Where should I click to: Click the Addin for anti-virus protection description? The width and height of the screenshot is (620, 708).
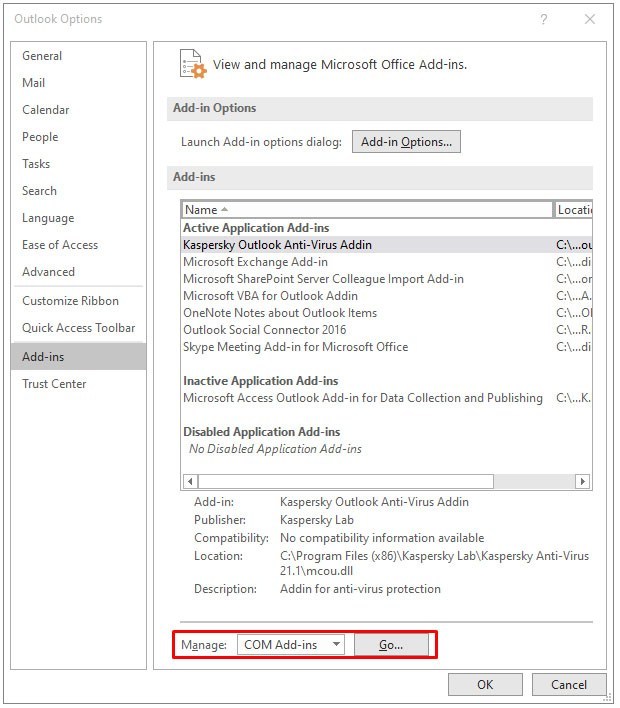click(x=360, y=589)
